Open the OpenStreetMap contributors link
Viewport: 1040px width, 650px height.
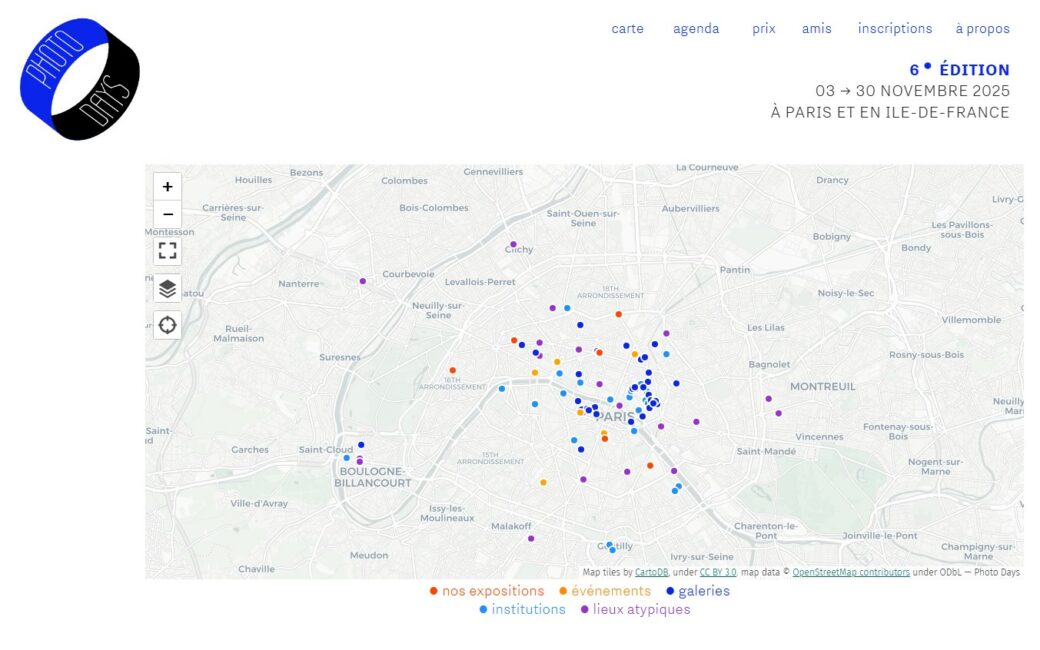[851, 572]
